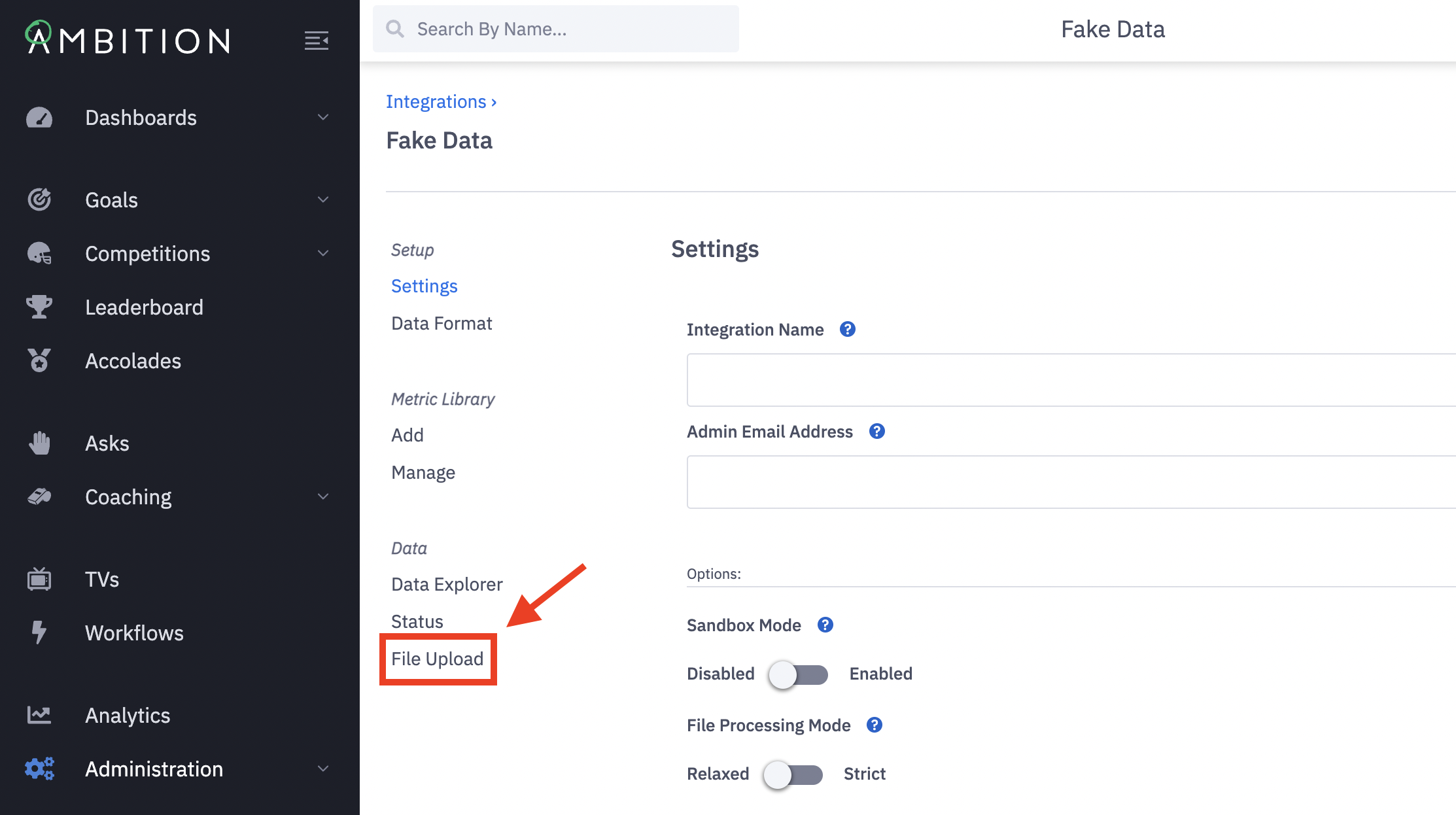The width and height of the screenshot is (1456, 815).
Task: Click the Asks hand icon
Action: pyautogui.click(x=39, y=443)
